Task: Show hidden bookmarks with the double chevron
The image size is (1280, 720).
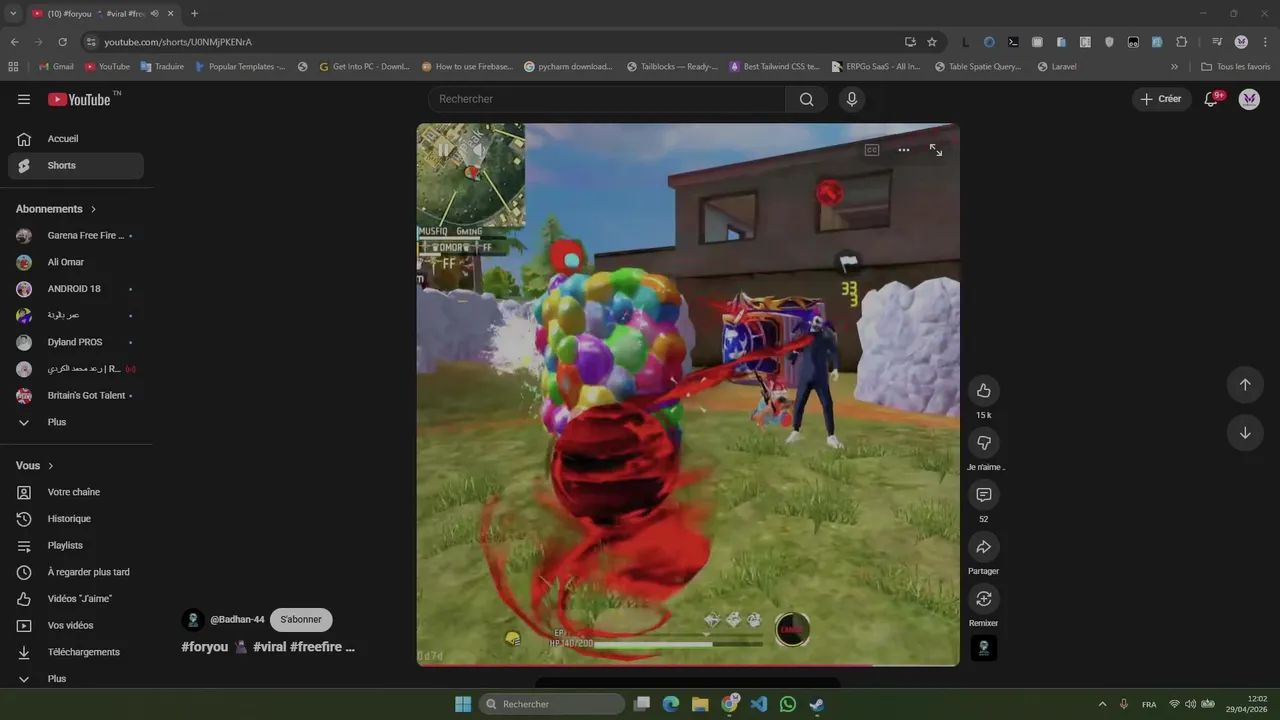Action: tap(1174, 67)
